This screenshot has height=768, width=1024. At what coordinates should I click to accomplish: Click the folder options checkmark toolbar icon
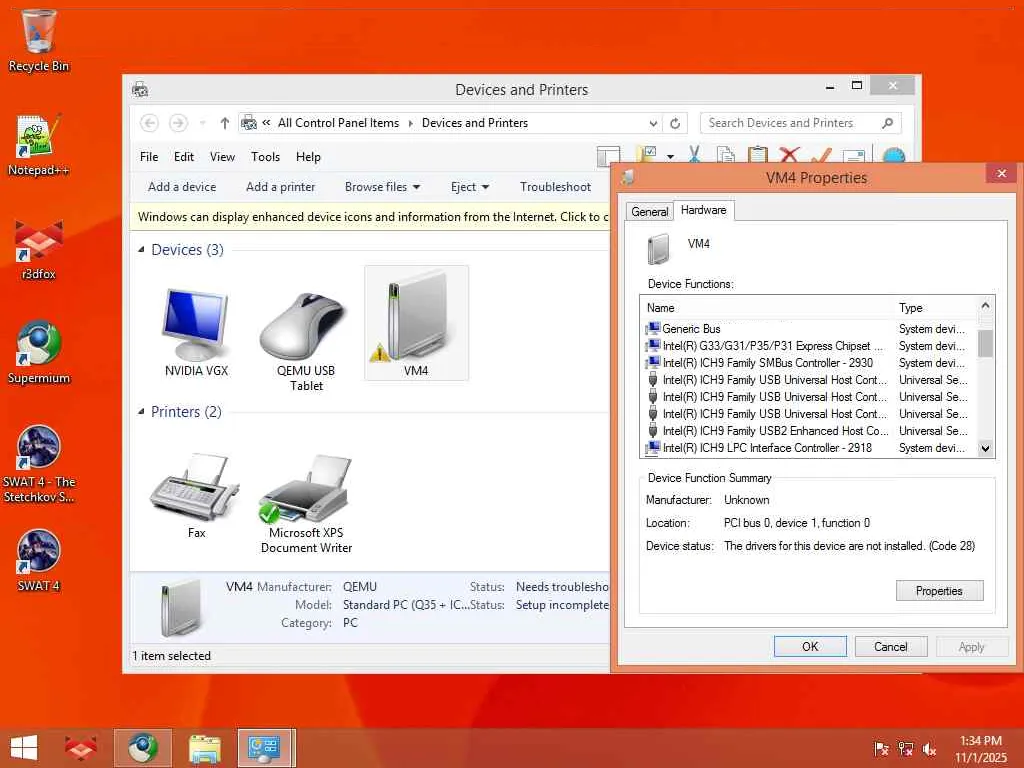coord(647,155)
